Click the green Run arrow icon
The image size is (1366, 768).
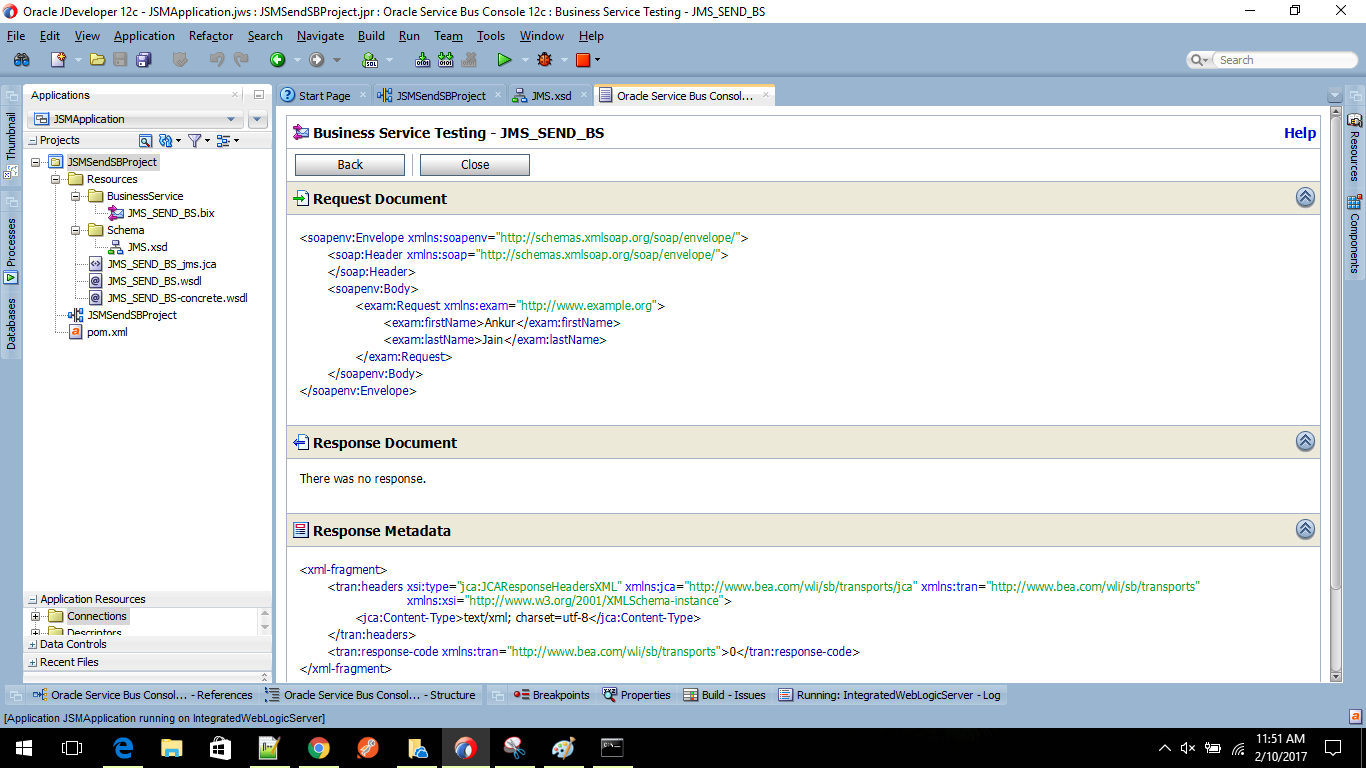[x=504, y=60]
